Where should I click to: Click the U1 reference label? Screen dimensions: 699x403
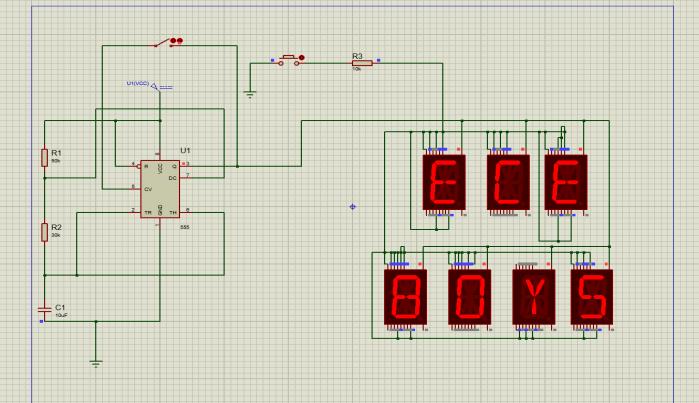tap(185, 151)
